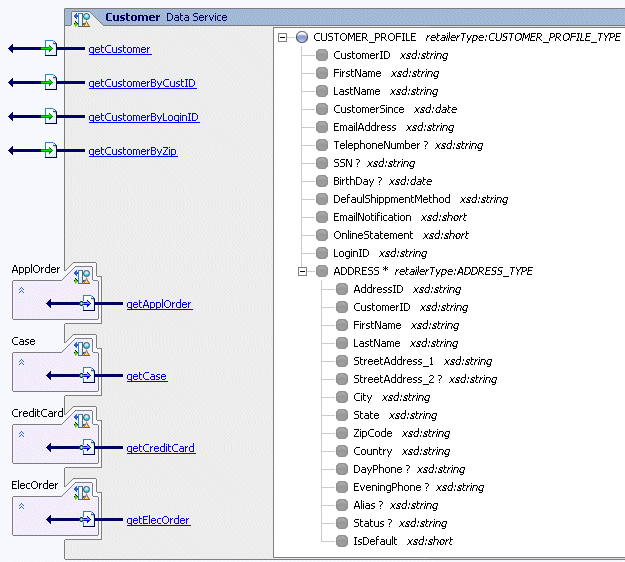Open the getCustomer function link
625x562 pixels.
pyautogui.click(x=120, y=49)
